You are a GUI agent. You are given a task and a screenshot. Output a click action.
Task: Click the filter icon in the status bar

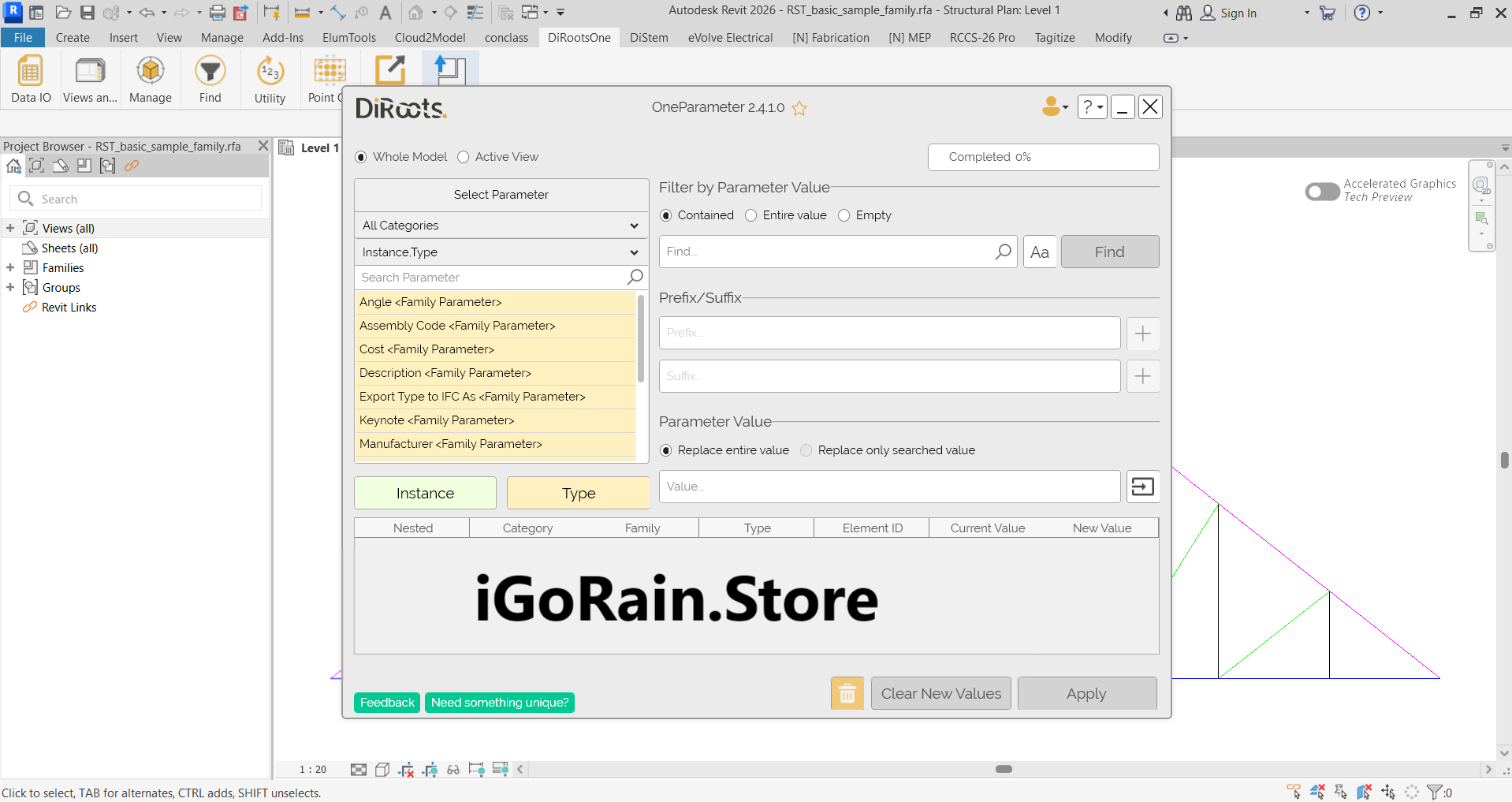1433,791
